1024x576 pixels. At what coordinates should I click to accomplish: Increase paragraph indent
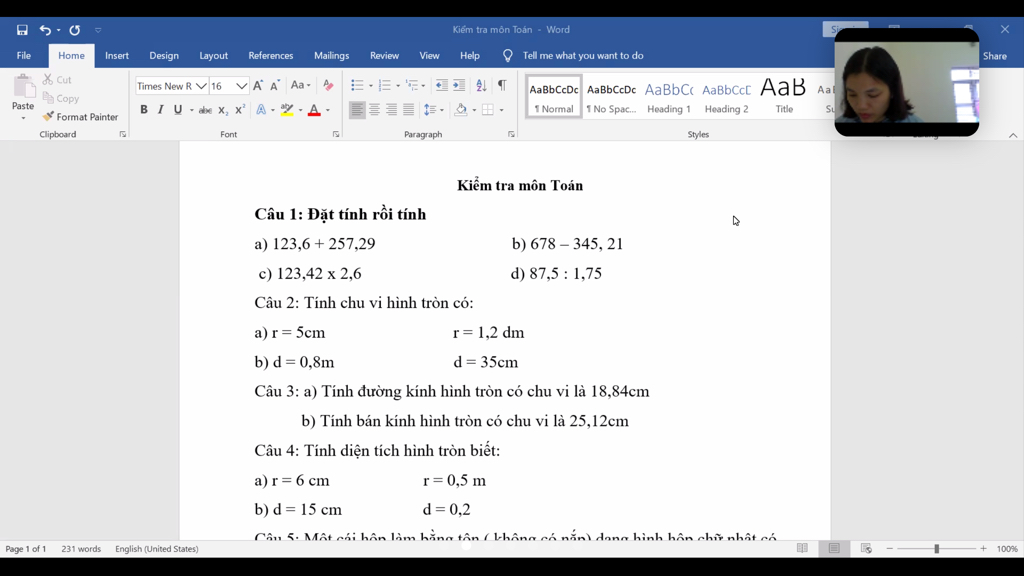pos(459,86)
